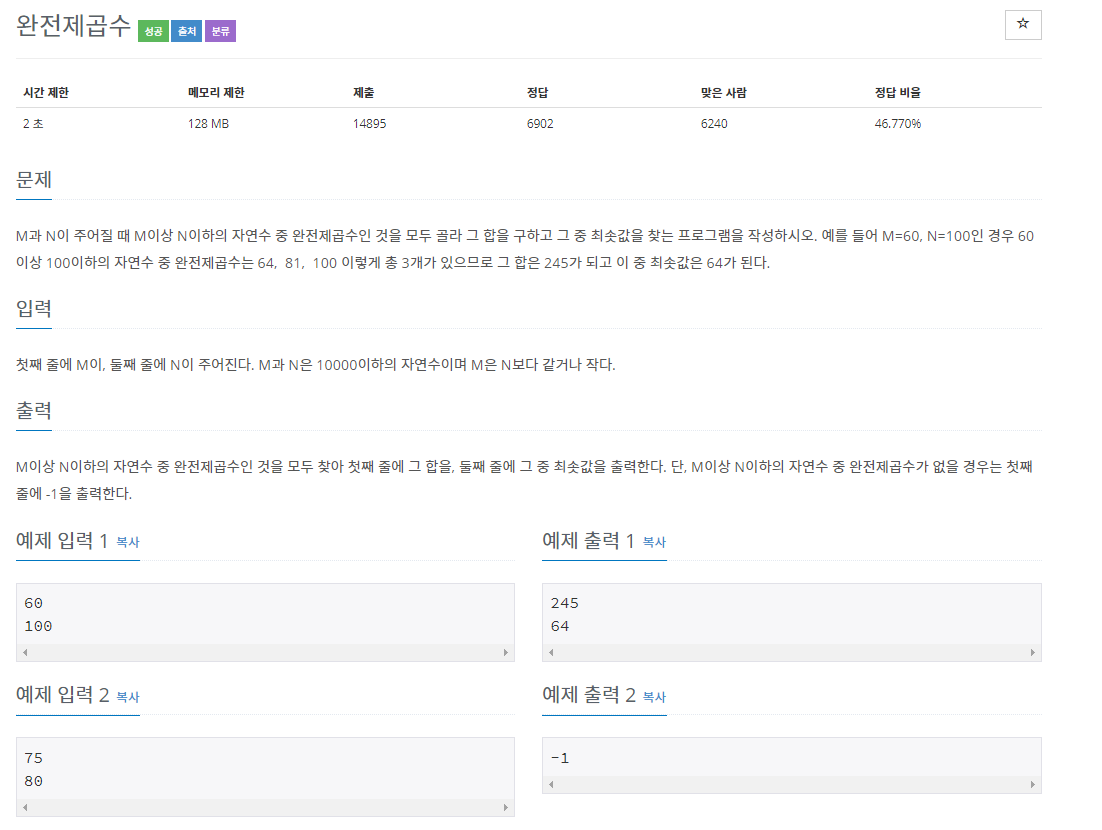Viewport: 1102px width, 830px height.
Task: Click the 46.770% ratio value
Action: [897, 124]
